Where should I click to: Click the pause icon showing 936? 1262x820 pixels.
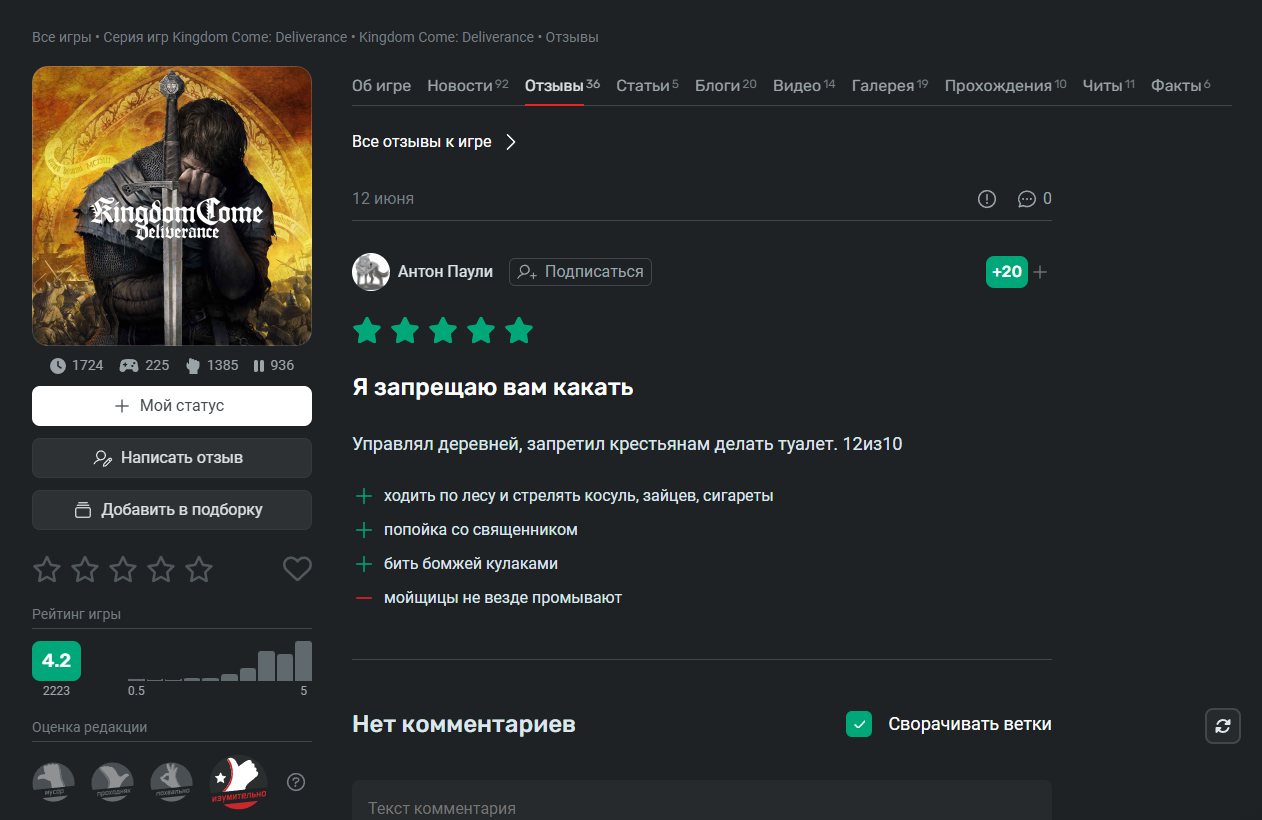(259, 366)
